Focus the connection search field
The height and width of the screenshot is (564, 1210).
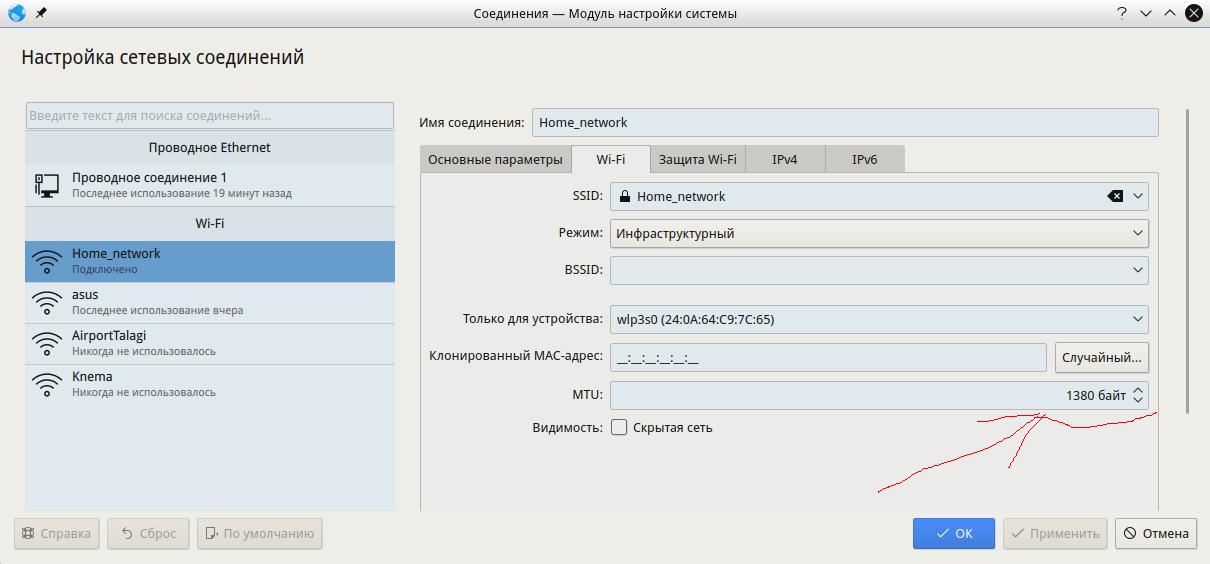(x=210, y=115)
